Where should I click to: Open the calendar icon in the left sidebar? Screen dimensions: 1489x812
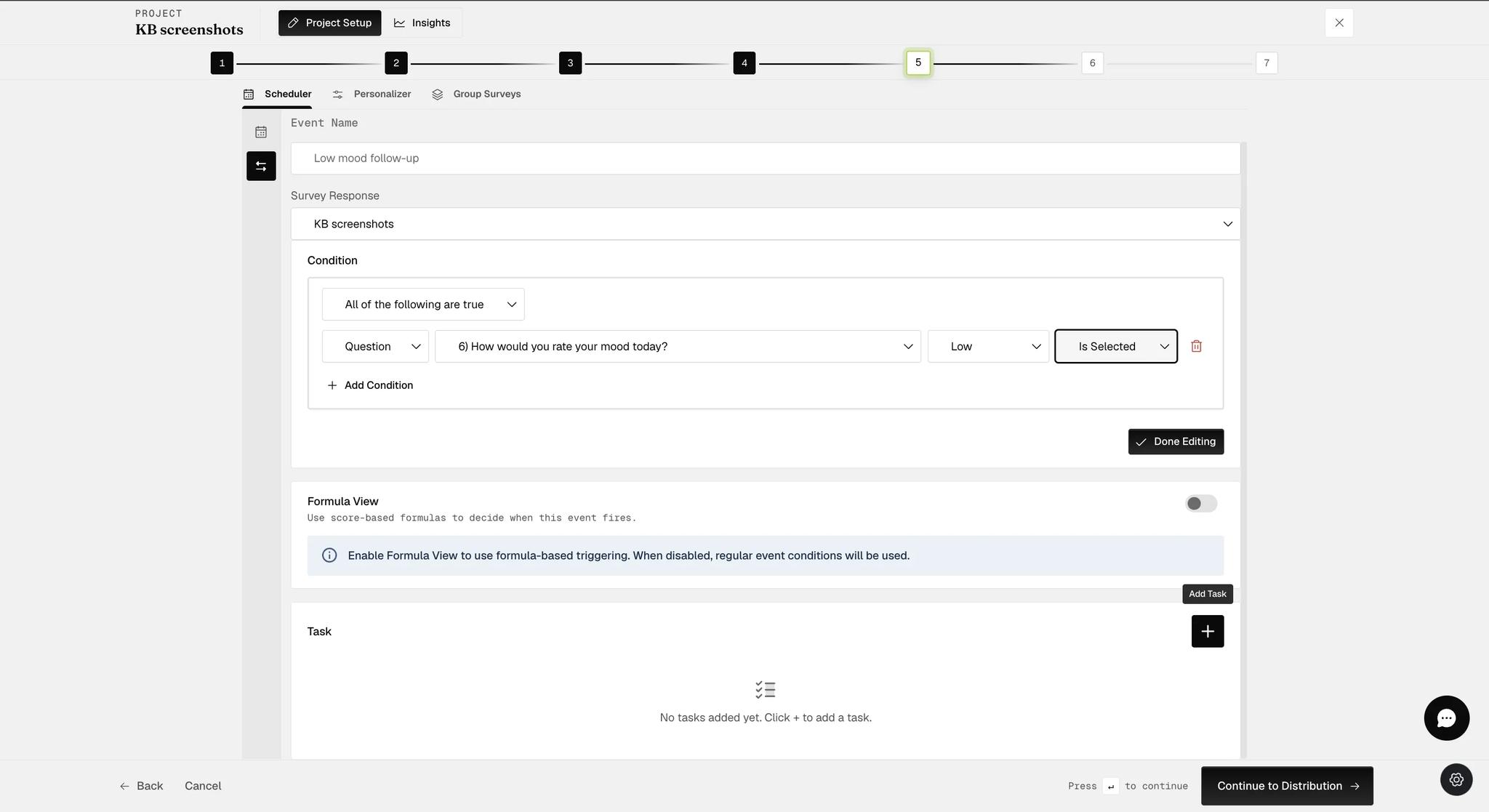[x=261, y=132]
